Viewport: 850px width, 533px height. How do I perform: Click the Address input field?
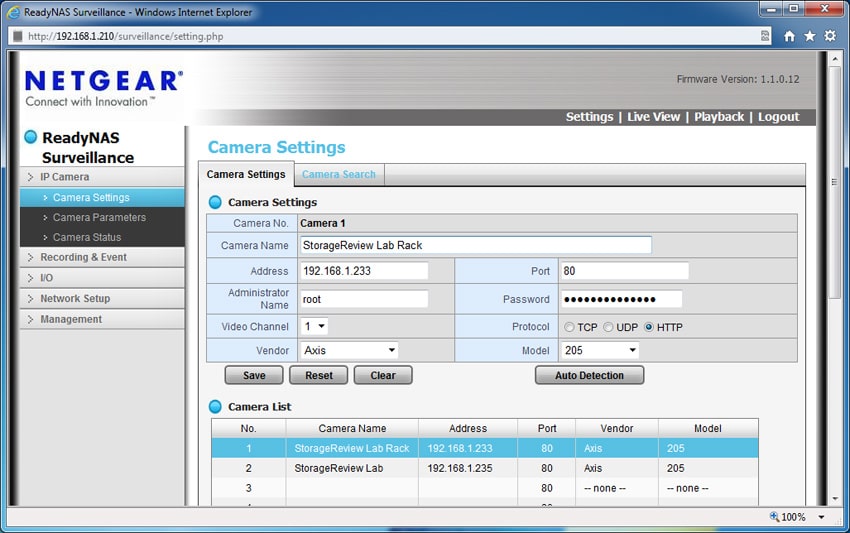click(x=364, y=271)
